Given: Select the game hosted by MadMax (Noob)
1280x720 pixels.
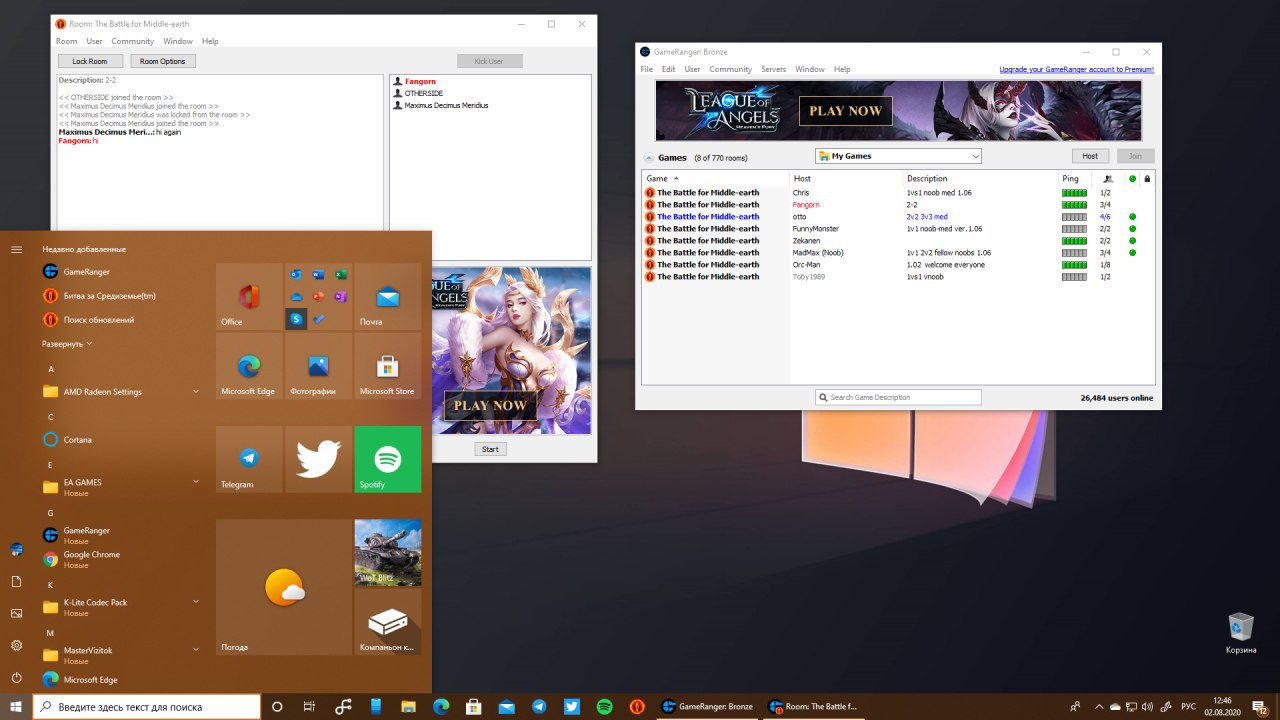Looking at the screenshot, I should 897,252.
